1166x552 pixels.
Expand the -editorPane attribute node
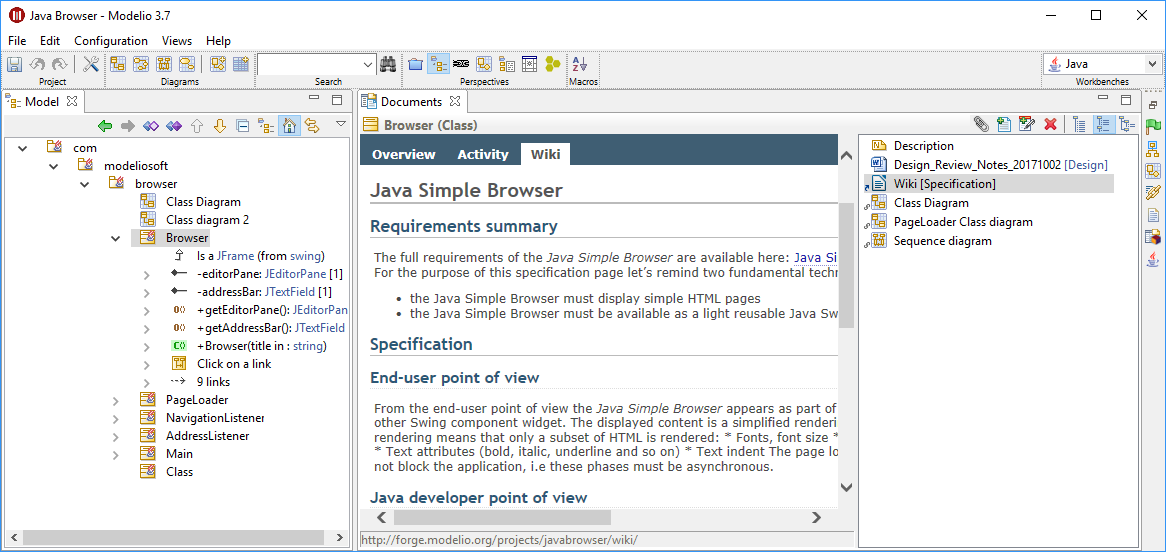[x=146, y=275]
